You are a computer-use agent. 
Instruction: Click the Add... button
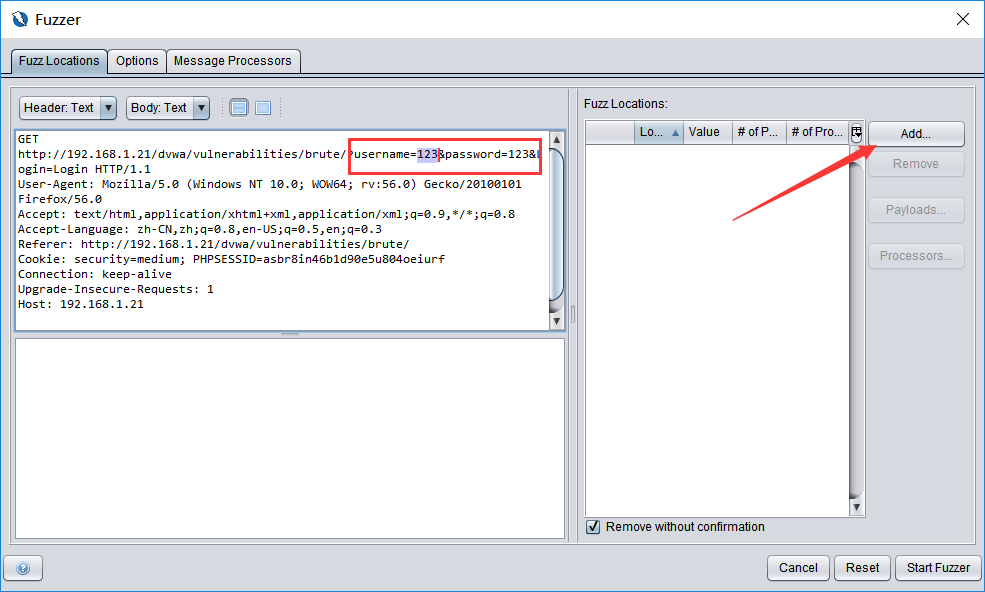(915, 133)
